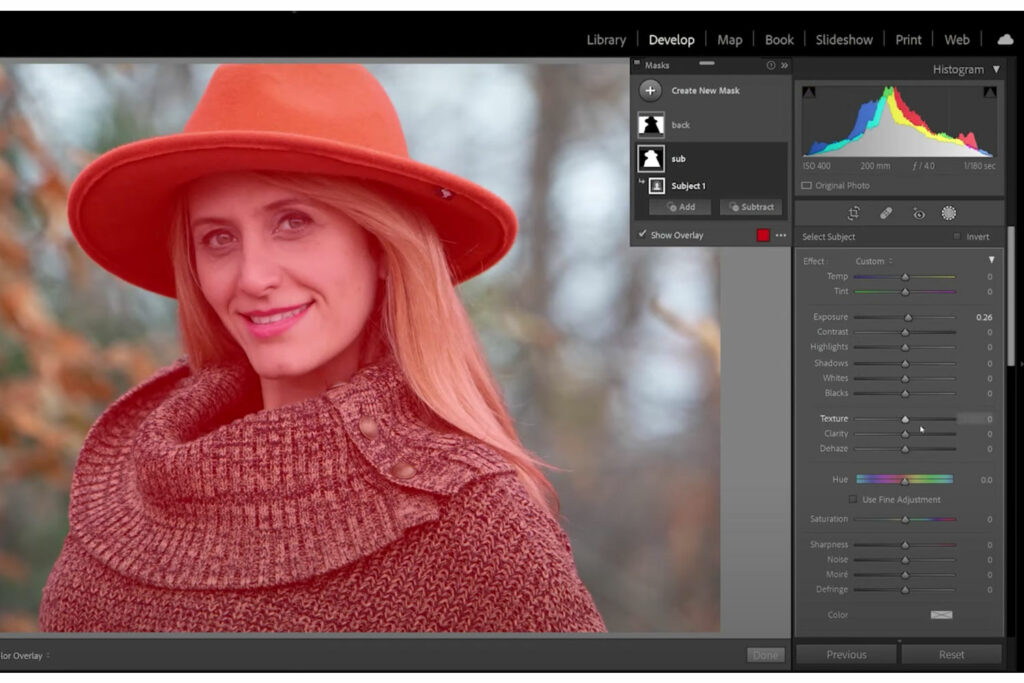Enable the Invert mask checkbox
1024x683 pixels.
957,237
